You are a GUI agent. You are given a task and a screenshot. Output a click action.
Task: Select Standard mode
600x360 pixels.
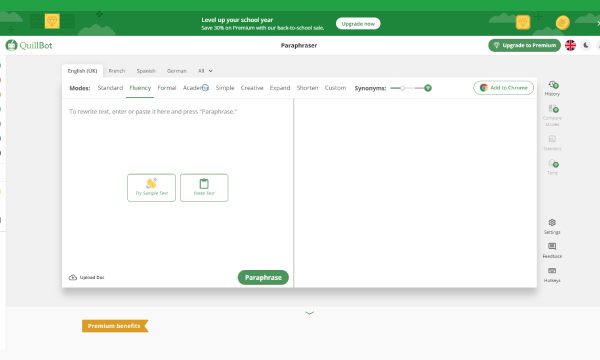coord(110,88)
